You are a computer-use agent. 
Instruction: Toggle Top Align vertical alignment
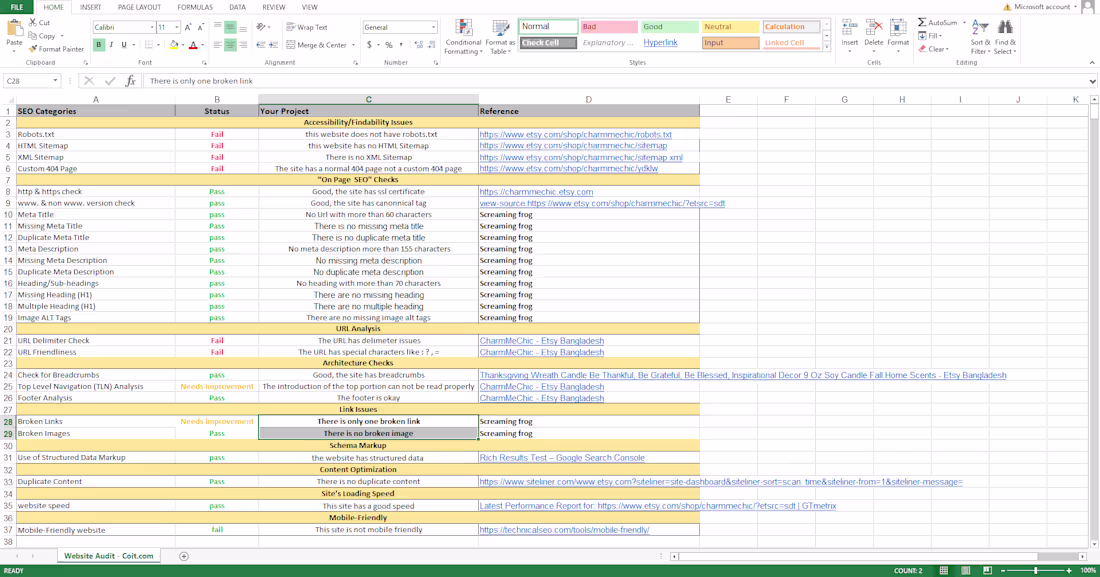click(x=217, y=27)
